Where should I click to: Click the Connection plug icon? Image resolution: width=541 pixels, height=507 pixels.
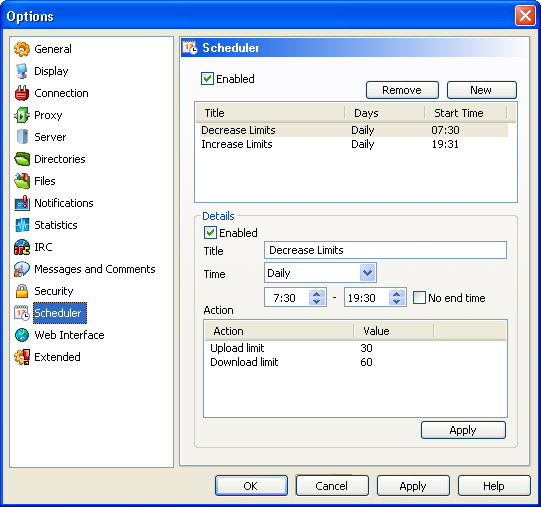point(22,93)
